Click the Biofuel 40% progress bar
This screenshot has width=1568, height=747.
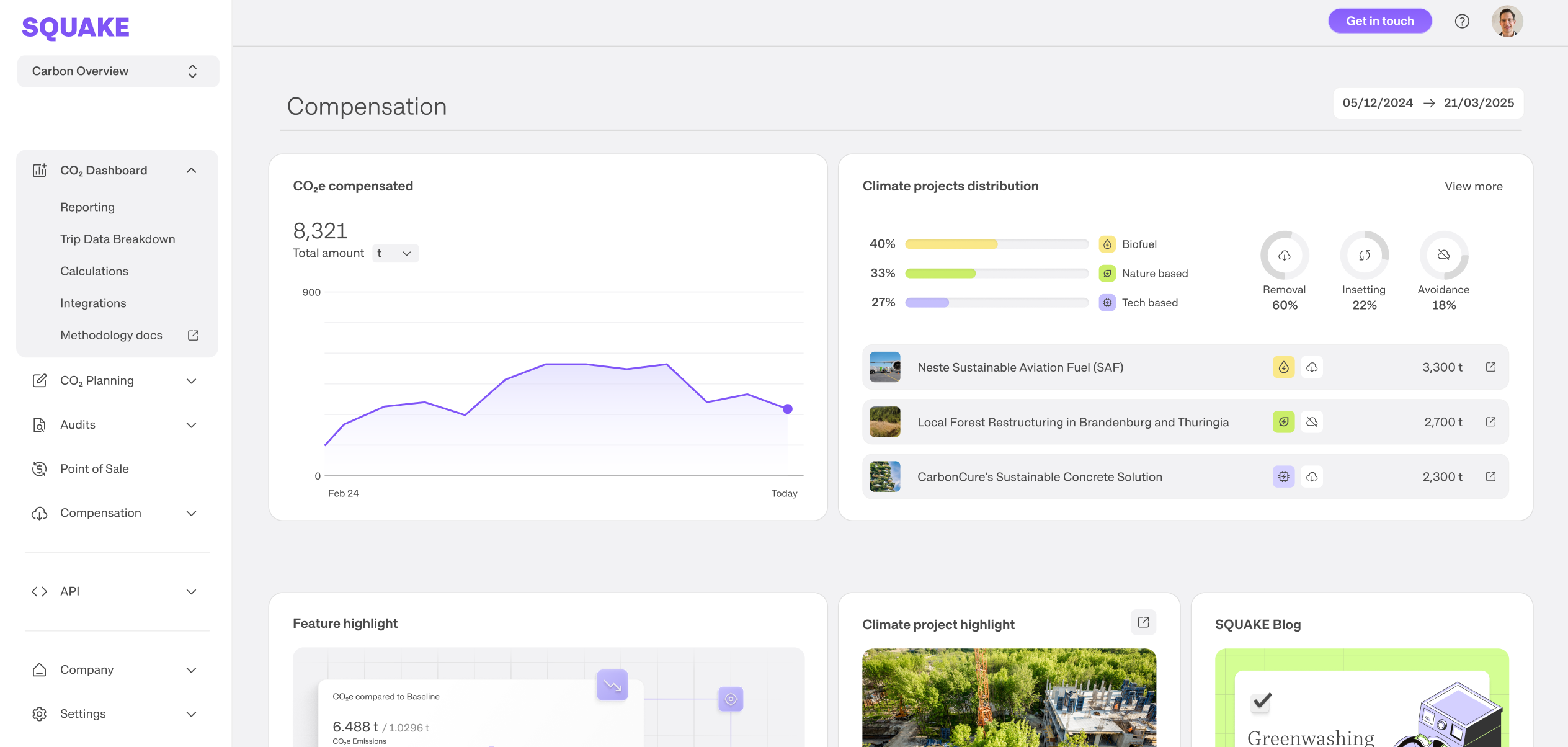tap(996, 244)
